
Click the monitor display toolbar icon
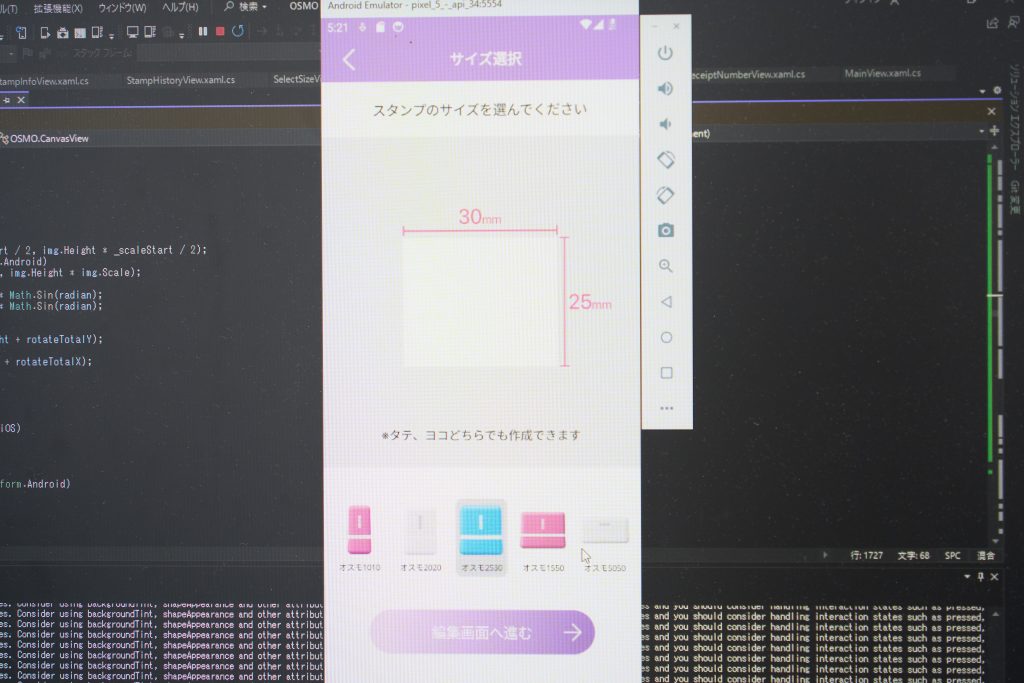click(132, 31)
